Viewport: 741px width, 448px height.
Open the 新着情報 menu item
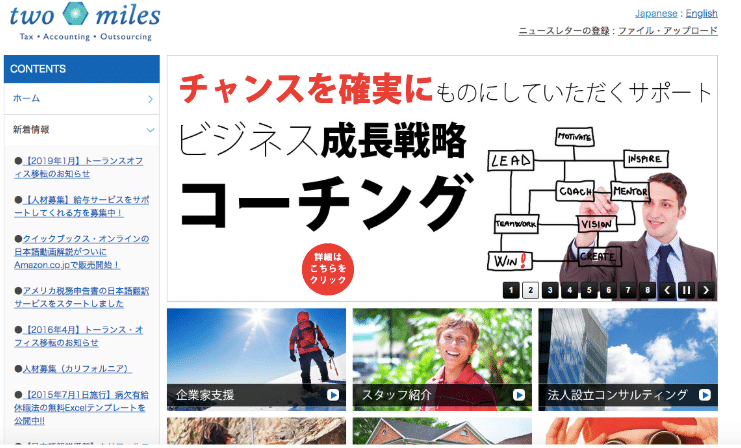click(82, 129)
